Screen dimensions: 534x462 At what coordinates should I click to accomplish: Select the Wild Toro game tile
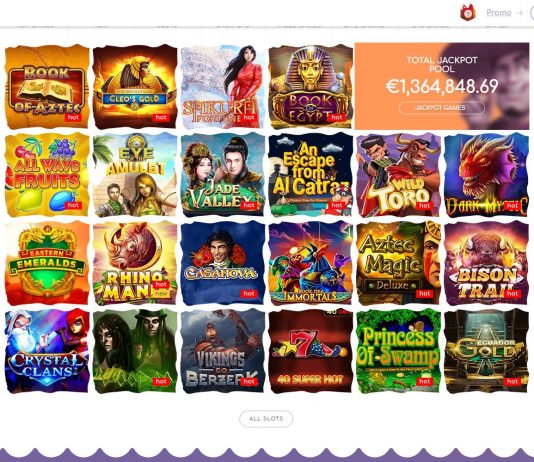[x=398, y=175]
